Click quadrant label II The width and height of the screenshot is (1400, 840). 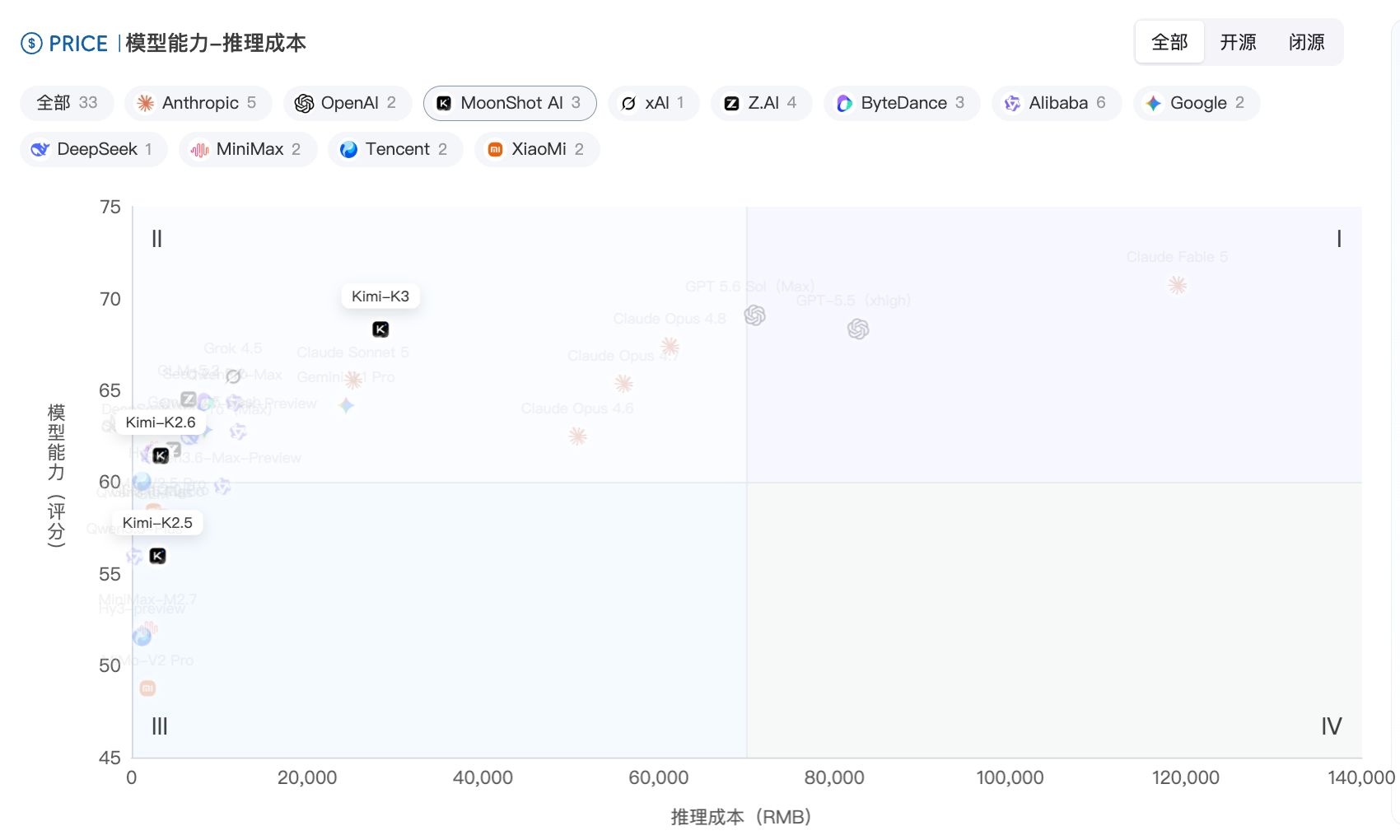156,239
